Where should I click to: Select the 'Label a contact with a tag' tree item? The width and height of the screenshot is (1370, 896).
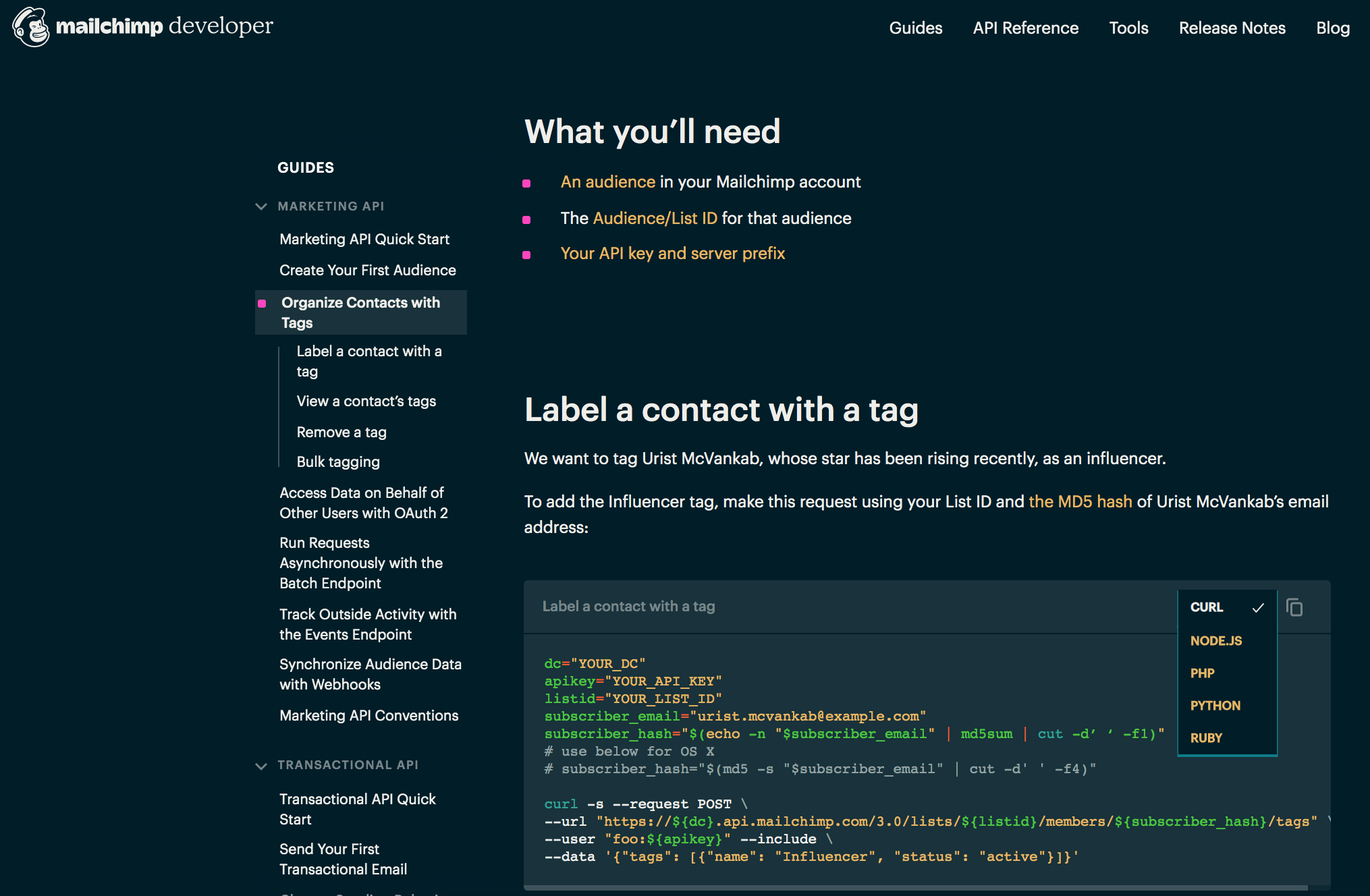click(370, 360)
